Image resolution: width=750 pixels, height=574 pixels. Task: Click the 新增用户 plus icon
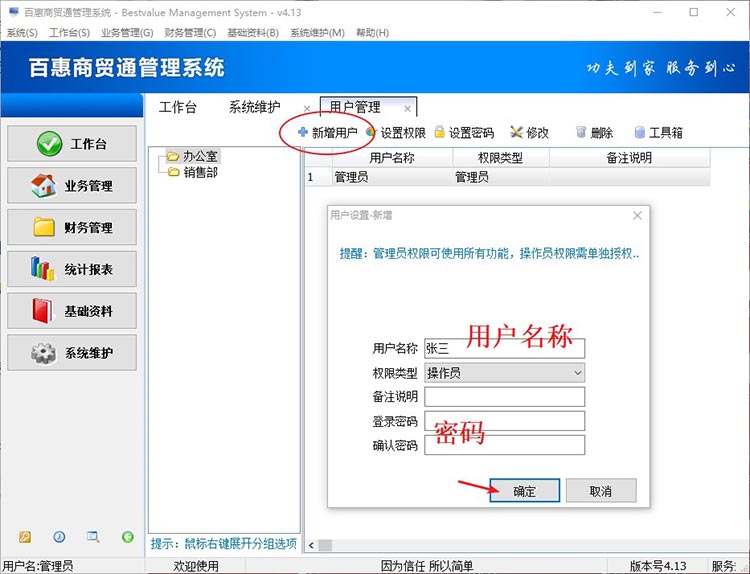[303, 132]
